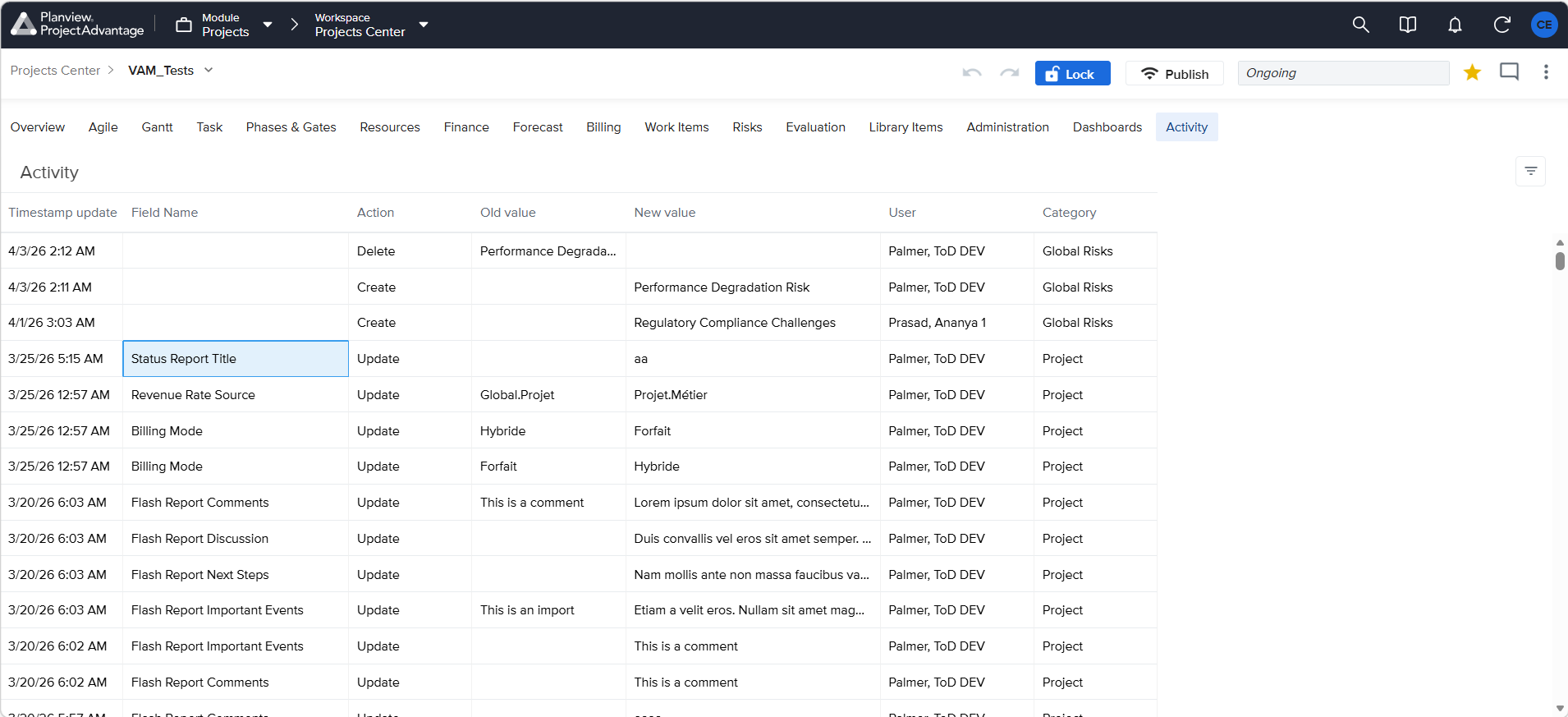Open the Administration tab
The image size is (1568, 717).
click(1007, 127)
